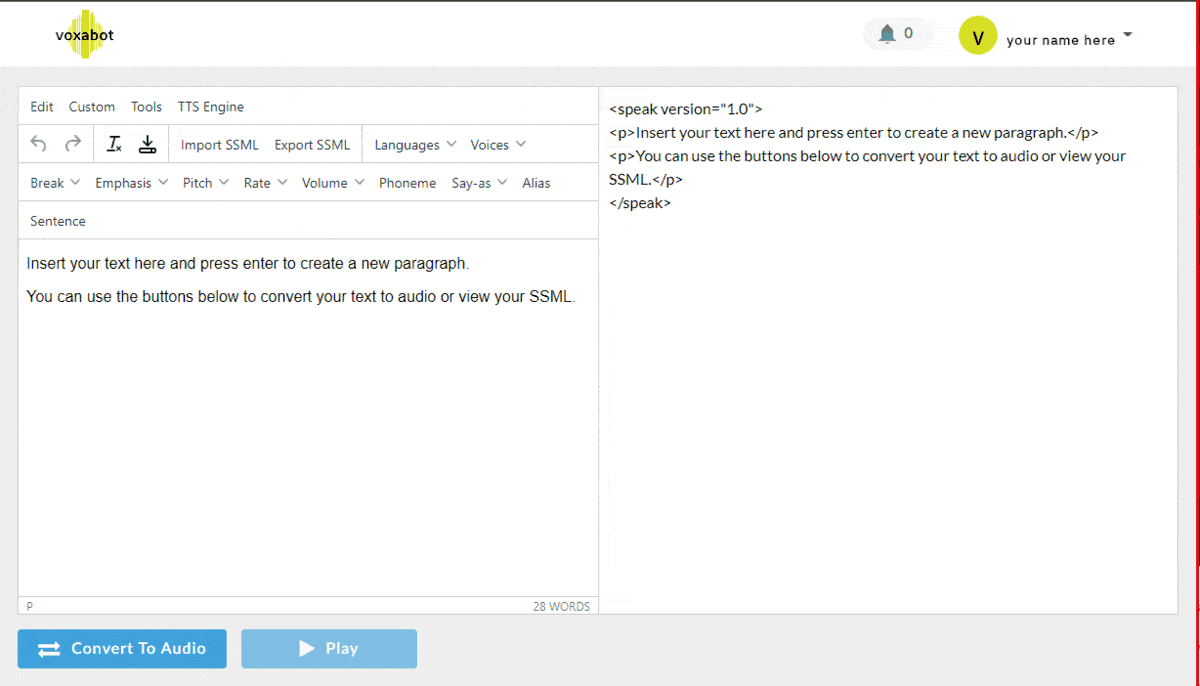Viewport: 1200px width, 686px height.
Task: Click the download icon in toolbar
Action: click(147, 144)
